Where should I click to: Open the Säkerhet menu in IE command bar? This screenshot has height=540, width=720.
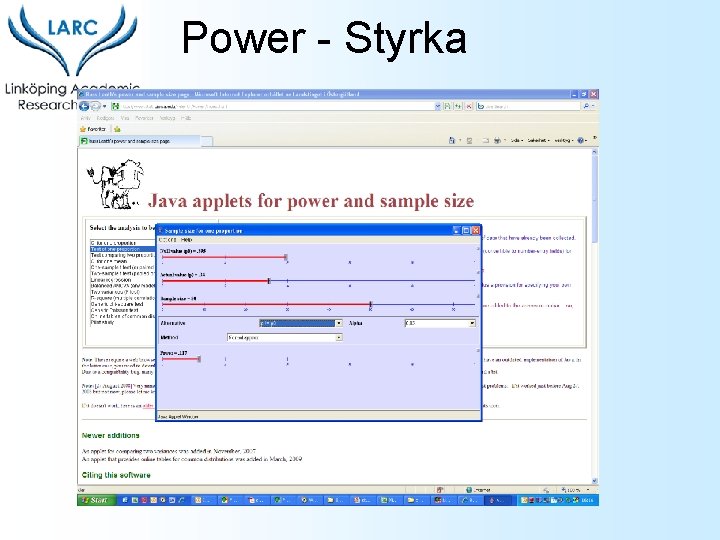click(x=538, y=141)
